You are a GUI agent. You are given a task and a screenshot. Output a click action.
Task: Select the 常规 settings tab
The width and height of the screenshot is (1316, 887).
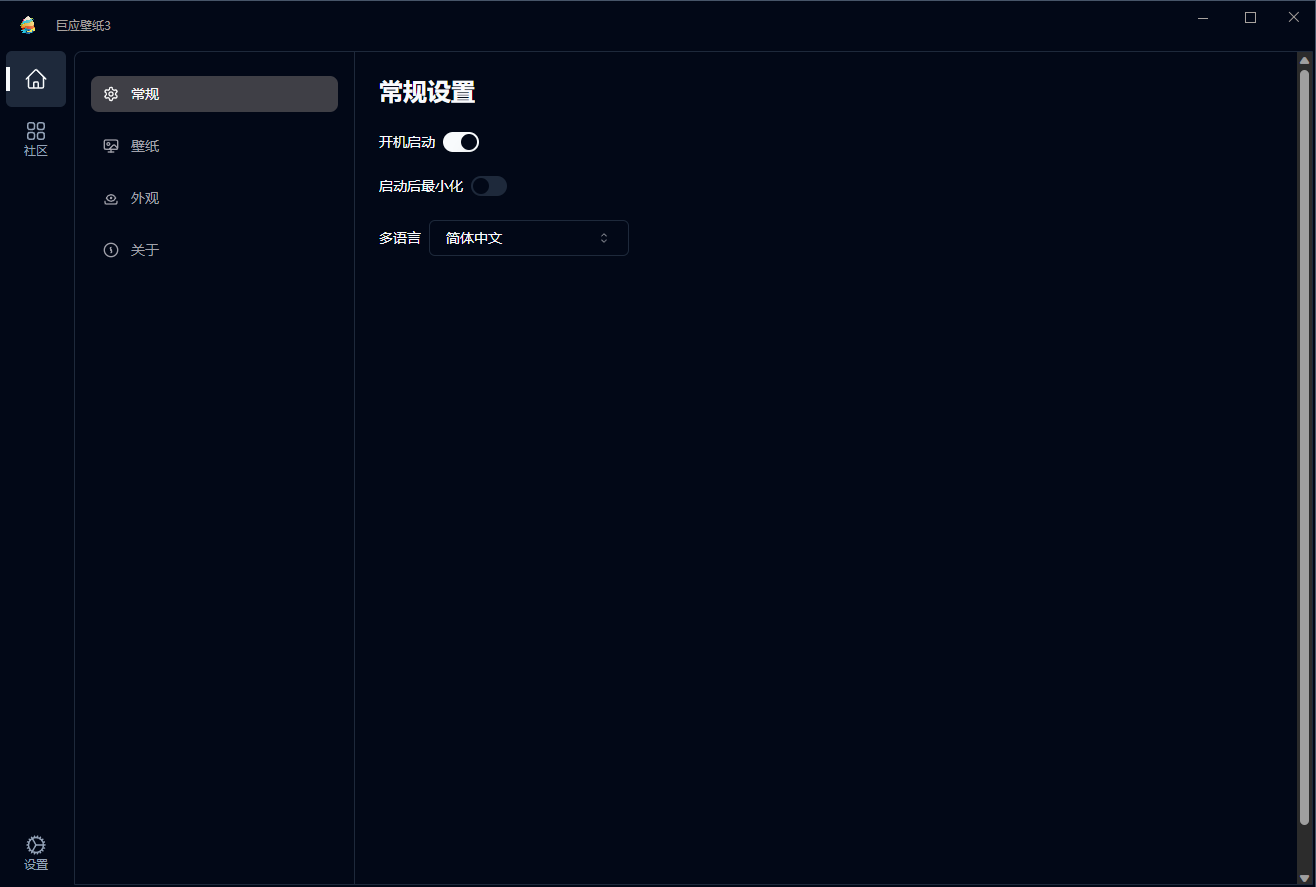[214, 94]
